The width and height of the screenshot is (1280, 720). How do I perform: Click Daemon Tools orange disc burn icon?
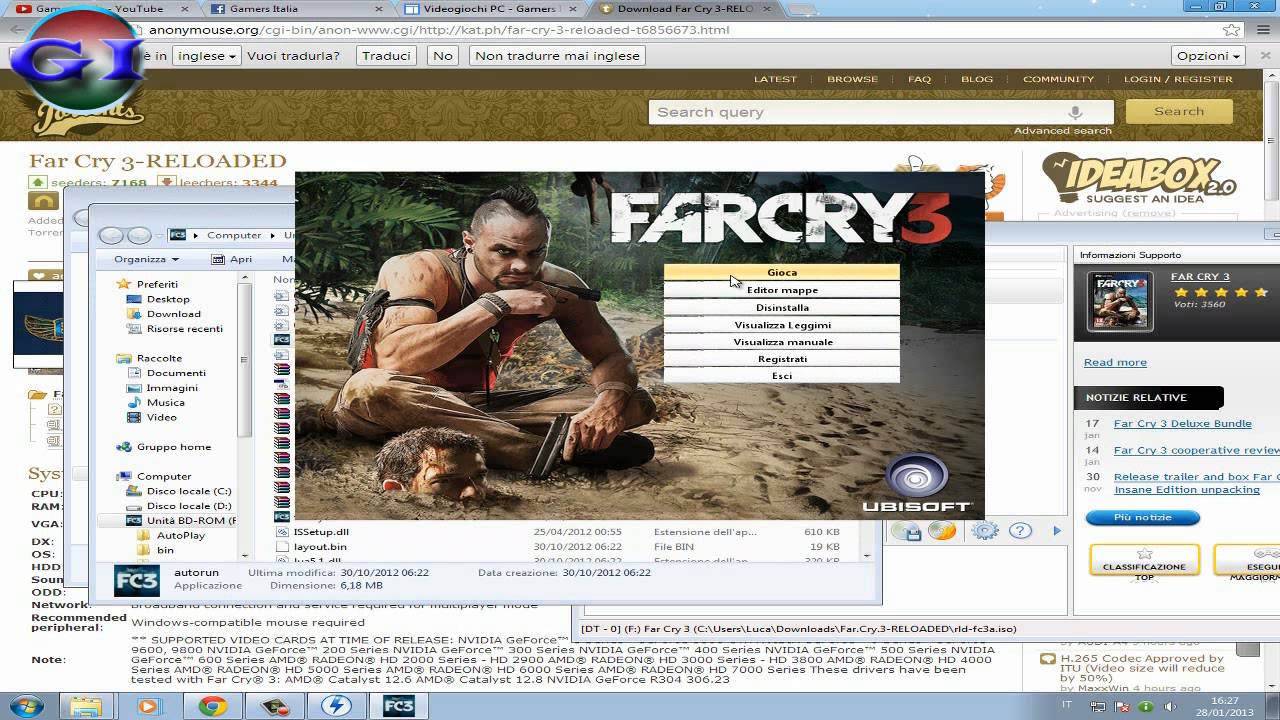[x=942, y=531]
